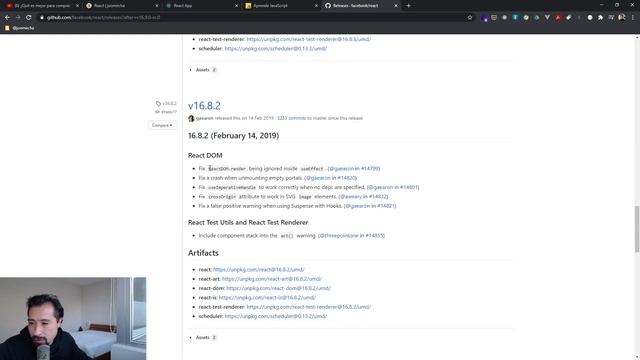
Task: Open the v16.8.2 release title link
Action: pos(204,106)
